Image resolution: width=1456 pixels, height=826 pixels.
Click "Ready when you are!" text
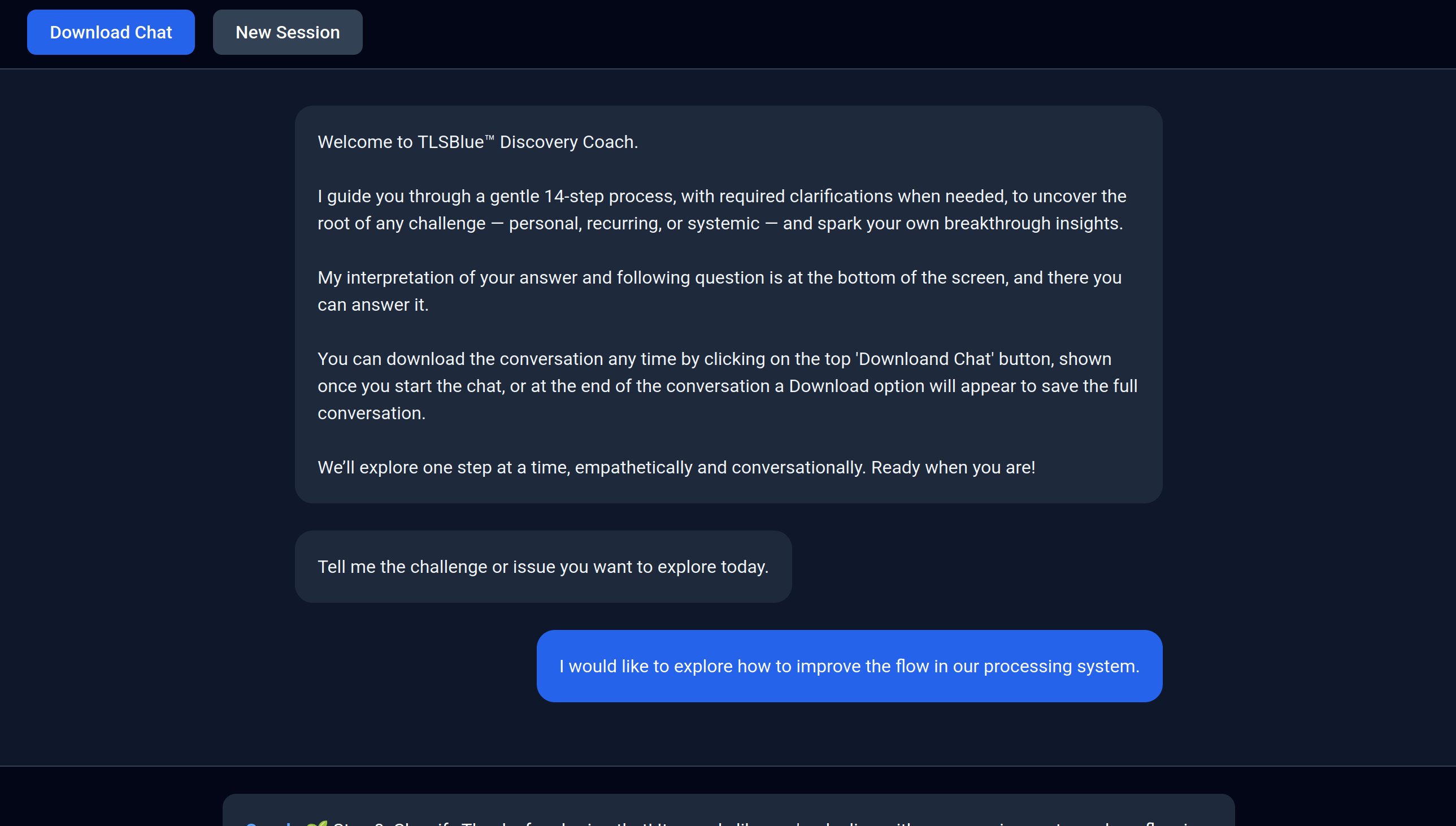coord(953,467)
